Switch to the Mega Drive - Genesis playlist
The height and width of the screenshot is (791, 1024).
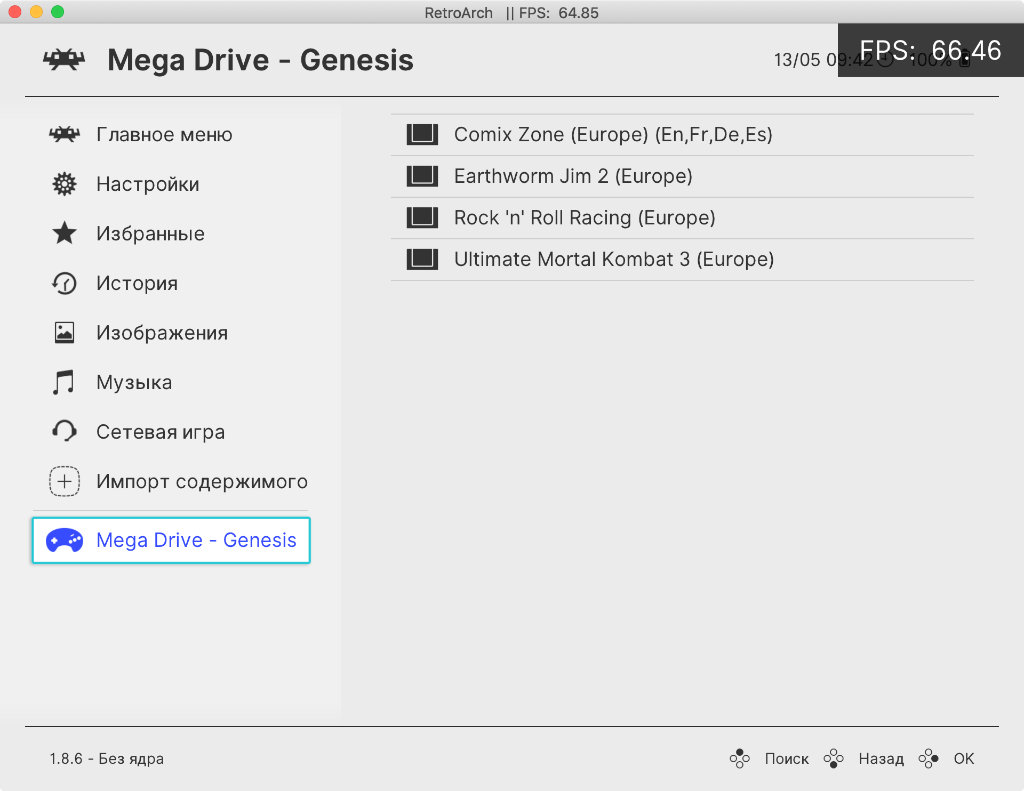196,541
